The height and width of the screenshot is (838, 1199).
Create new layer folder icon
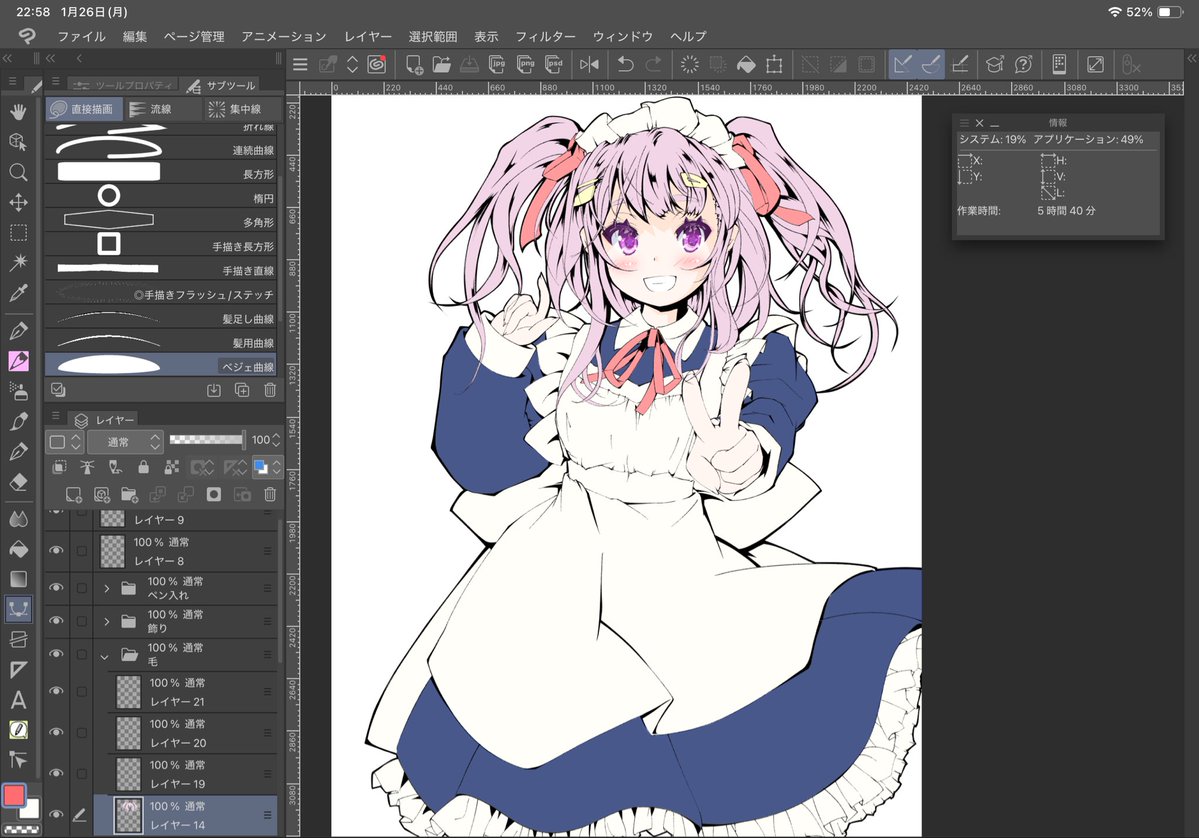pyautogui.click(x=129, y=495)
